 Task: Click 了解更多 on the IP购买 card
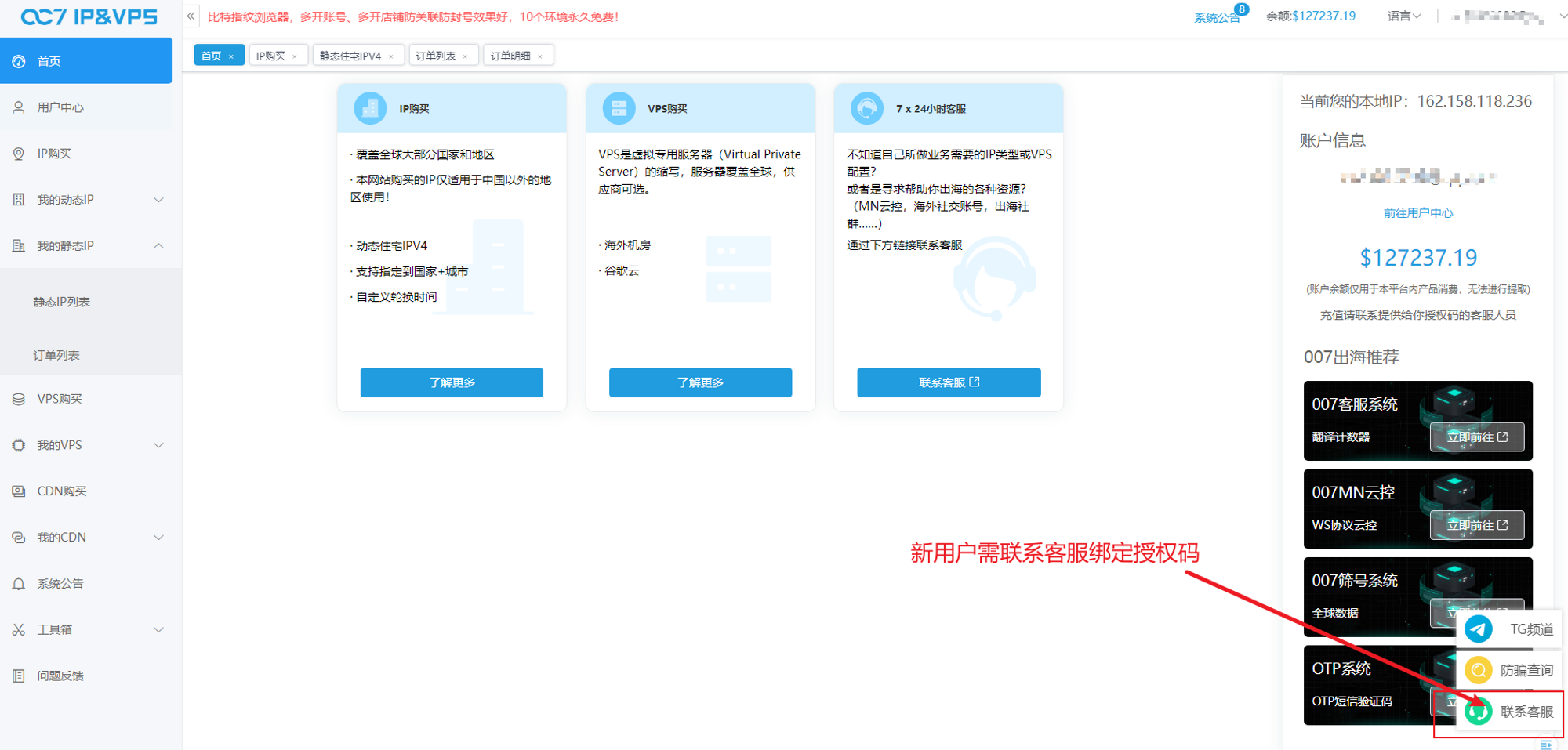(451, 382)
